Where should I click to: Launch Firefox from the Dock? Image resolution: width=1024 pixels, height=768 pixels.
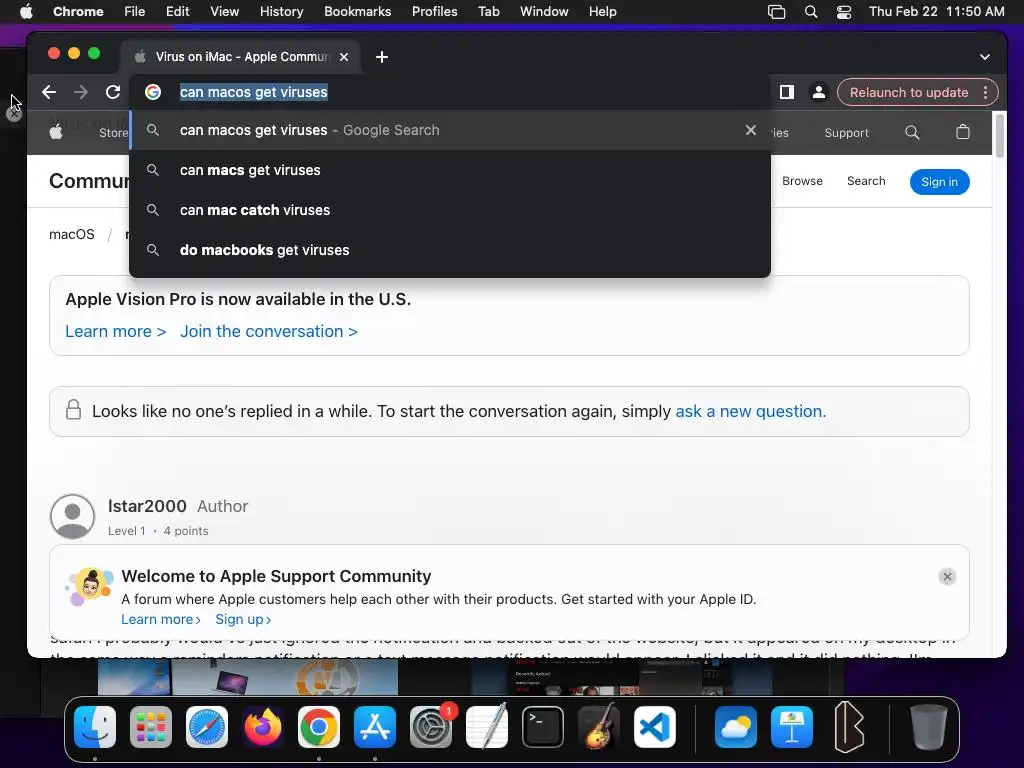click(x=263, y=727)
